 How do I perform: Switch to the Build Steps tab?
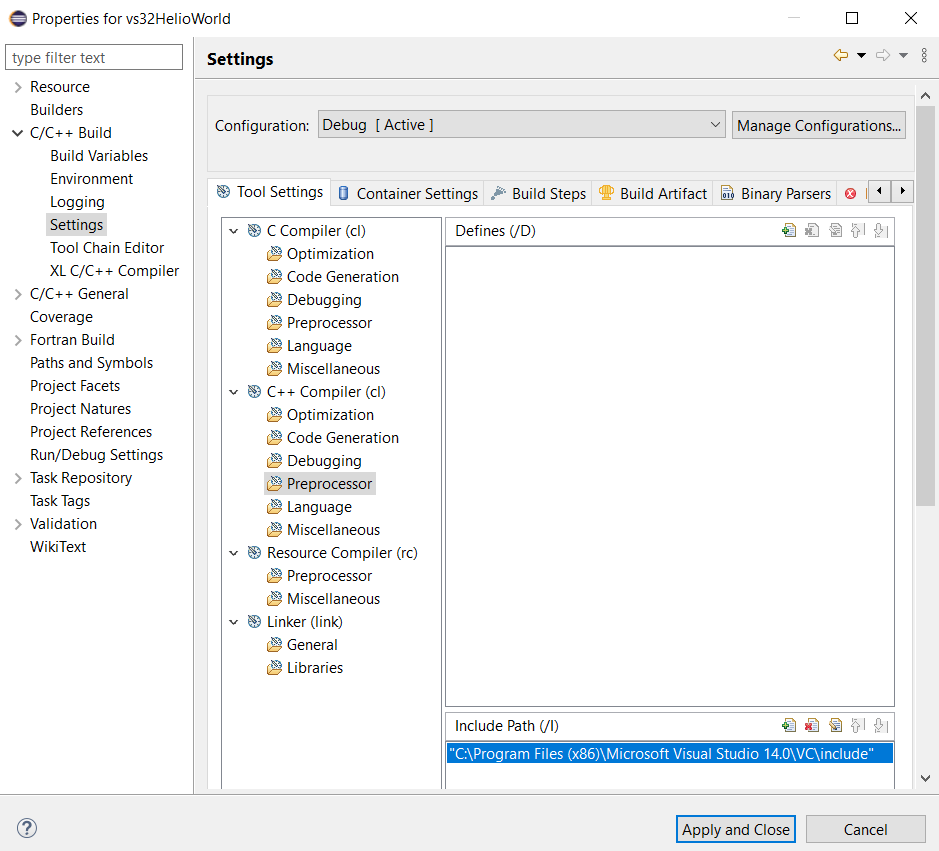538,193
